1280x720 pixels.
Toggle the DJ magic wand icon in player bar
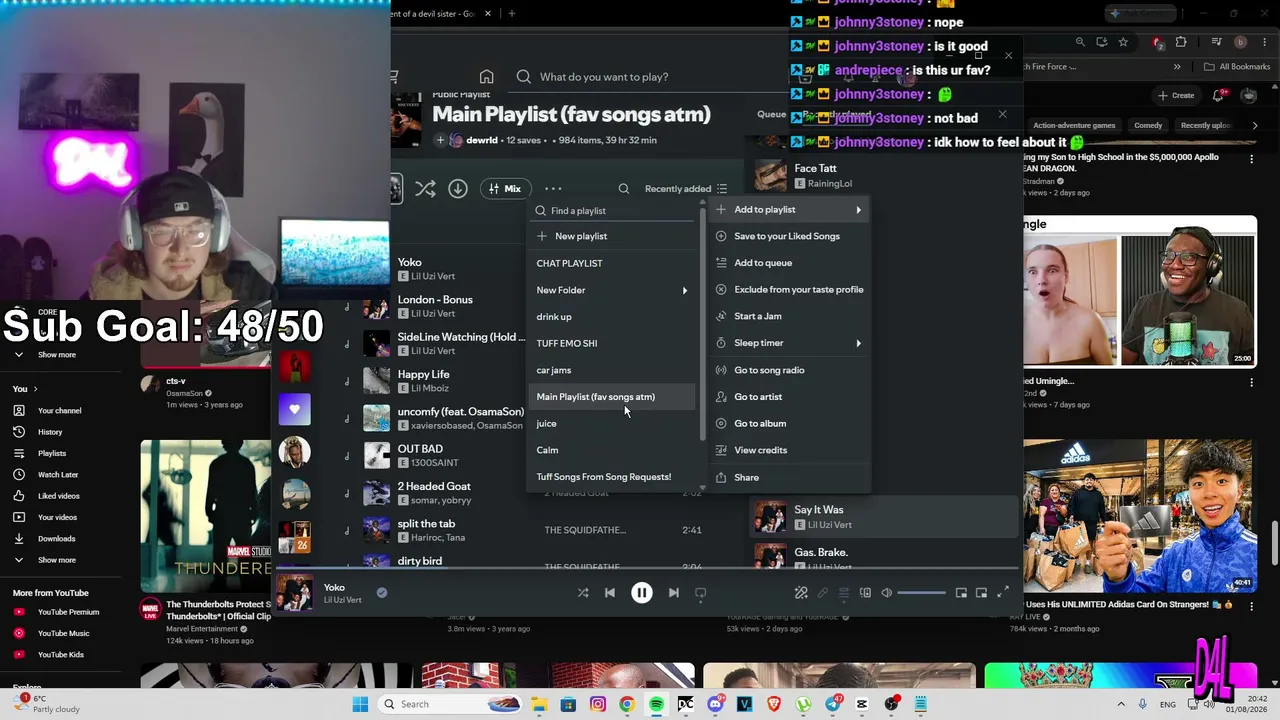[801, 593]
